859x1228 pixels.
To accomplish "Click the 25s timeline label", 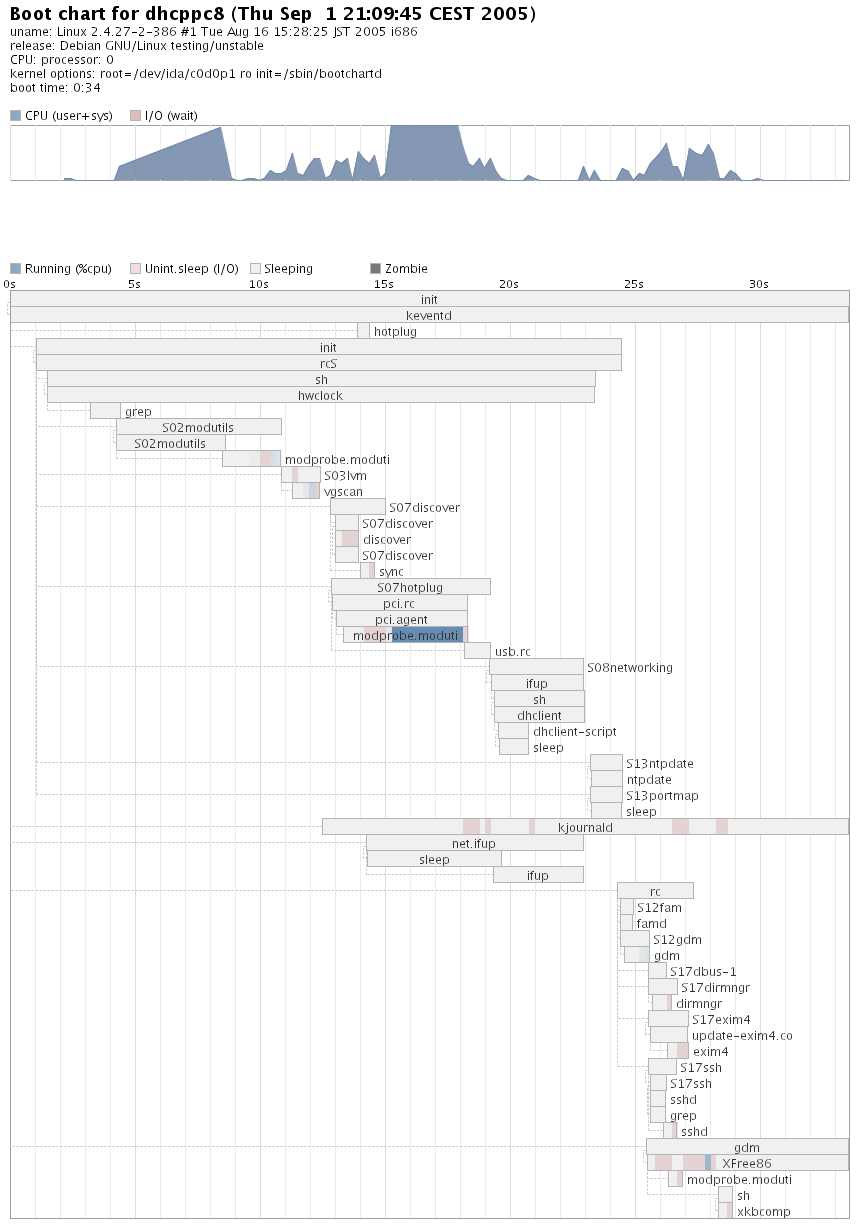I will 633,284.
